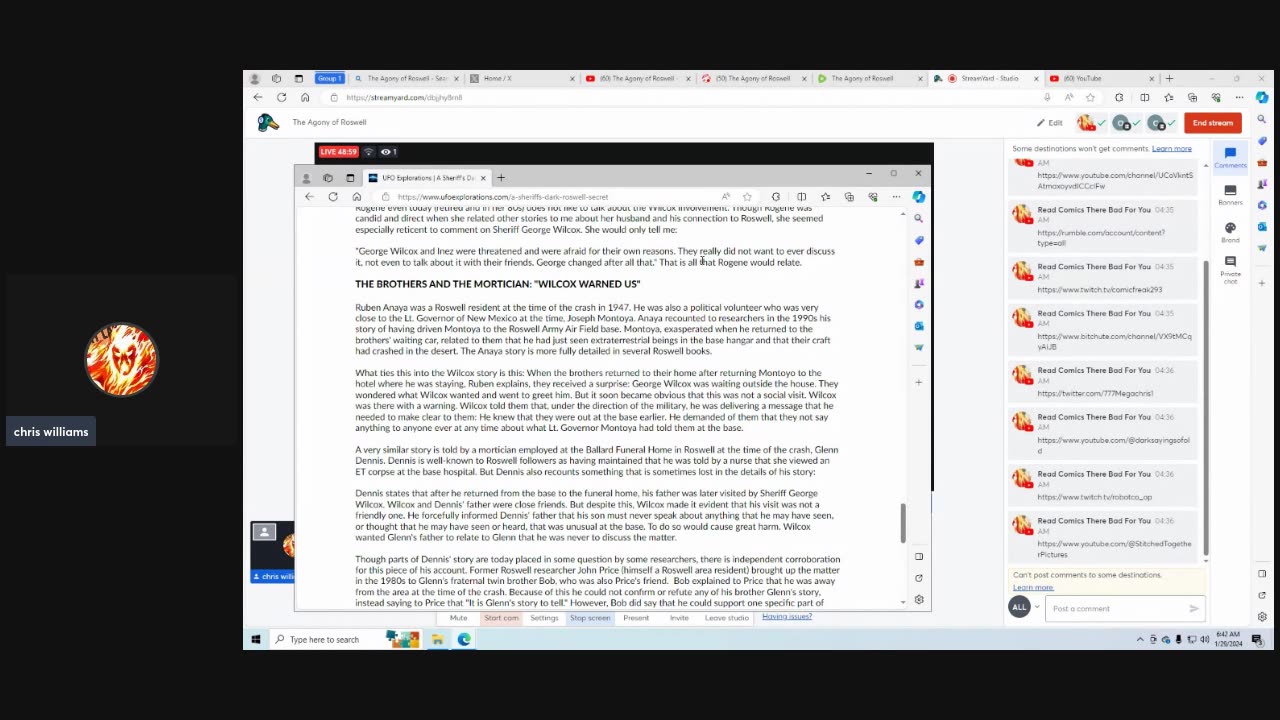The height and width of the screenshot is (720, 1280).
Task: Toggle the Start cam control
Action: coord(501,618)
